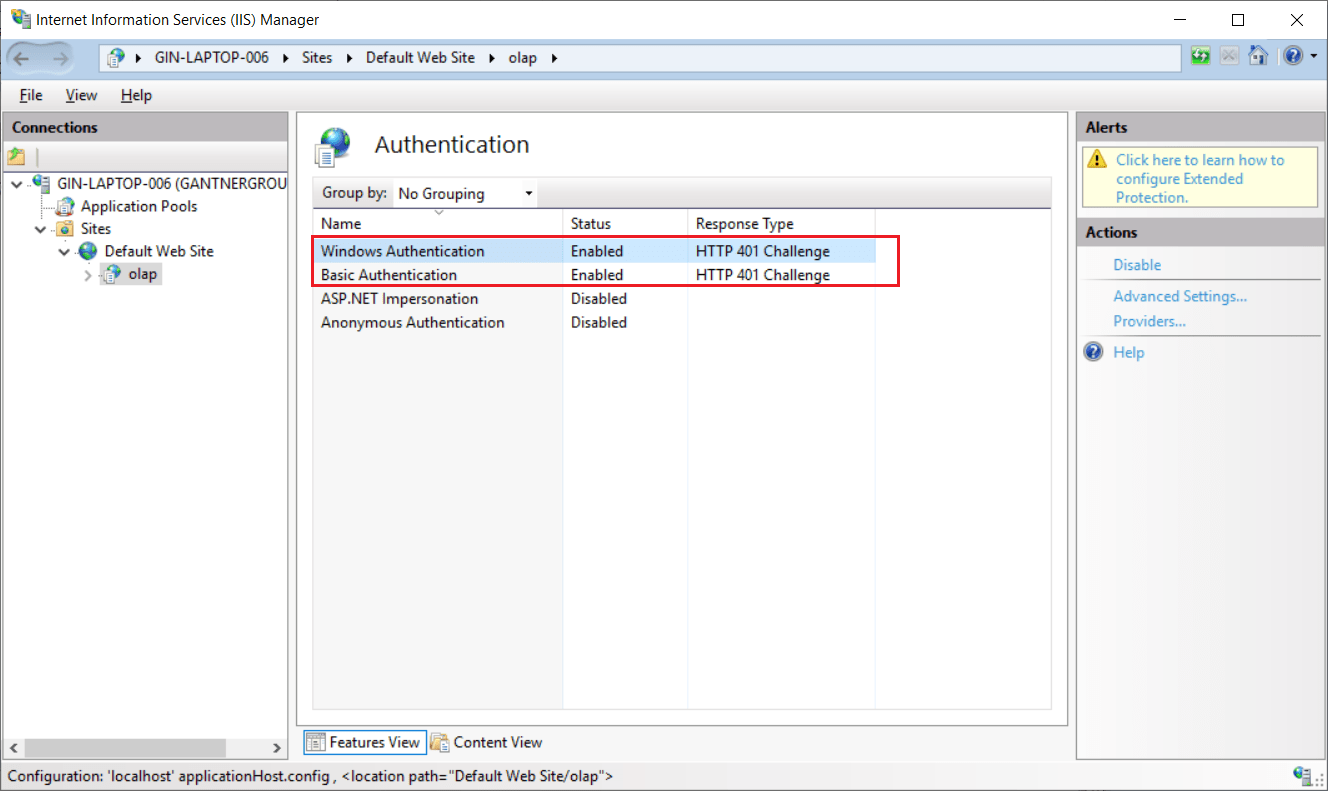Click the Forward navigation arrow
This screenshot has width=1328, height=791.
[61, 58]
